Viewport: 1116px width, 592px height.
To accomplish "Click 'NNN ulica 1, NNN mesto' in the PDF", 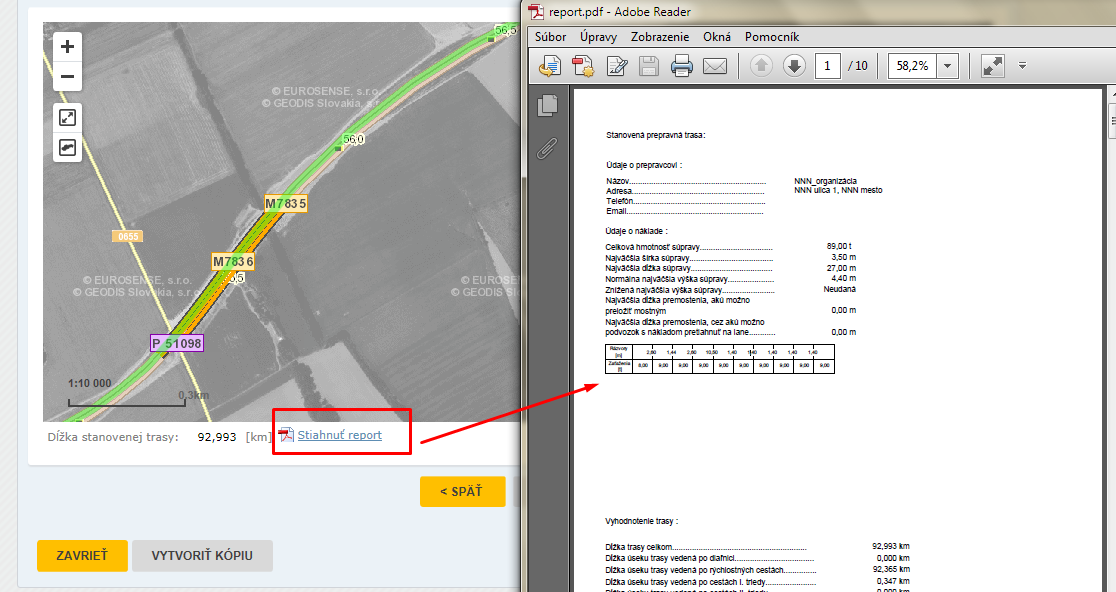I will [x=838, y=191].
